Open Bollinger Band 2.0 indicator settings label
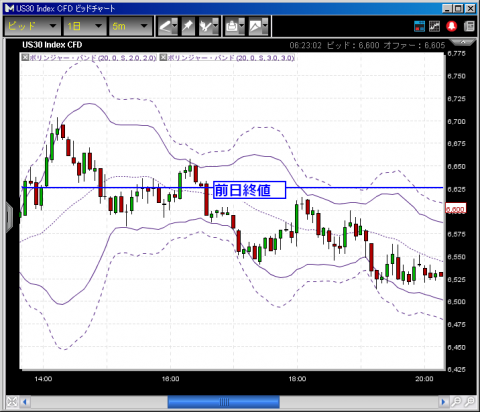 click(x=93, y=58)
